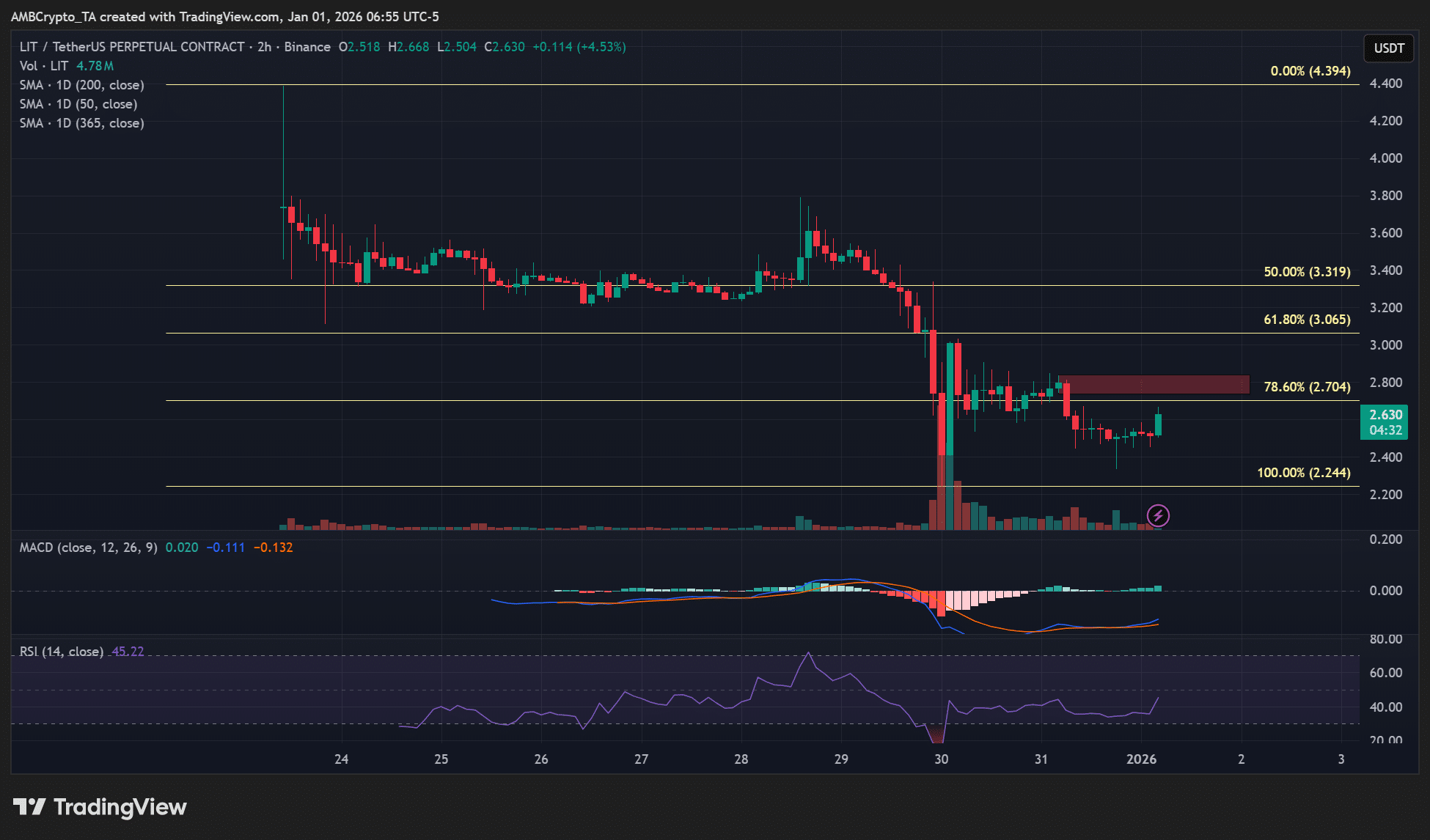Click the 78.60% (2.704) Fibonacci label

[x=1307, y=387]
